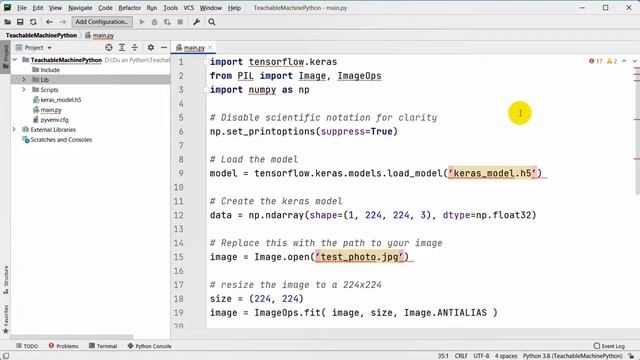Toggle the Favorites side tool window tab
The image size is (640, 360).
click(6, 319)
